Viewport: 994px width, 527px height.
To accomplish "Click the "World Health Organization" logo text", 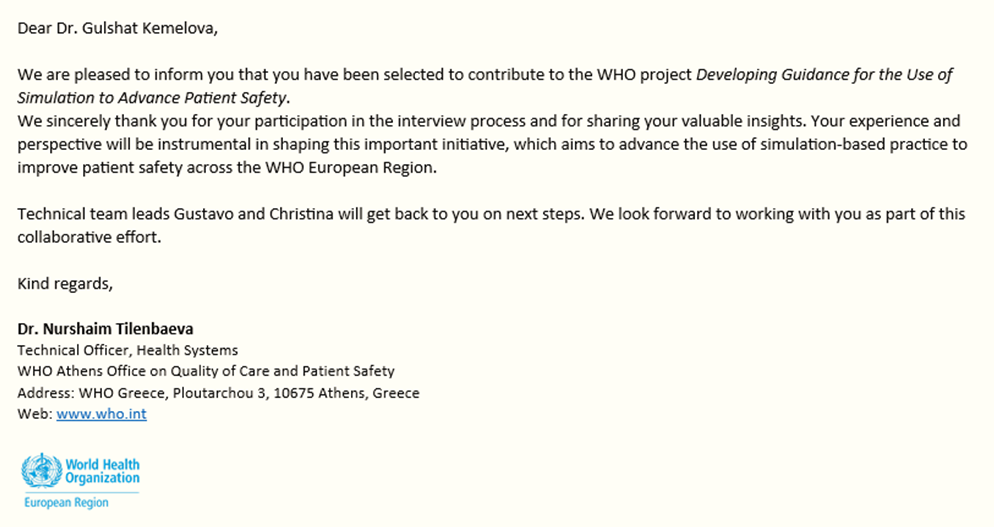I will click(101, 471).
